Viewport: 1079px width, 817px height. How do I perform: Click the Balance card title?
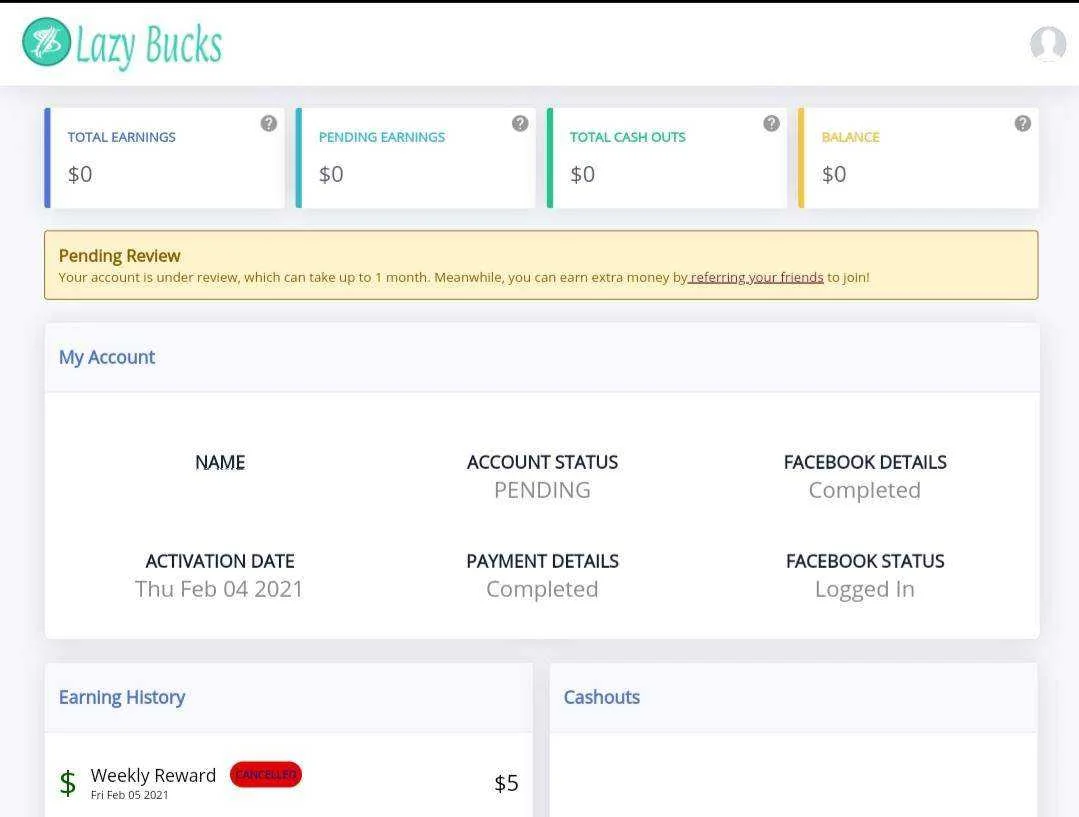851,137
